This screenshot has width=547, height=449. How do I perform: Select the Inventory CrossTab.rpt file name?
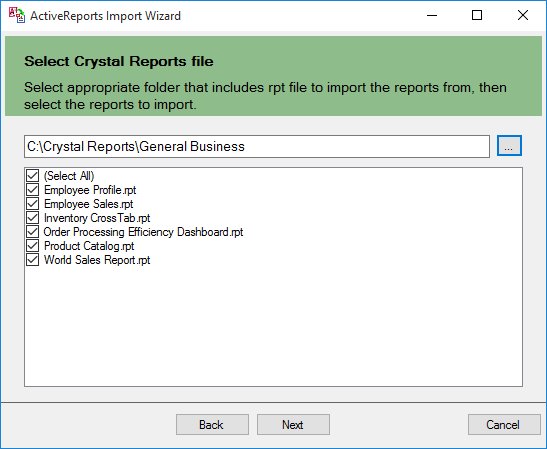click(x=97, y=218)
